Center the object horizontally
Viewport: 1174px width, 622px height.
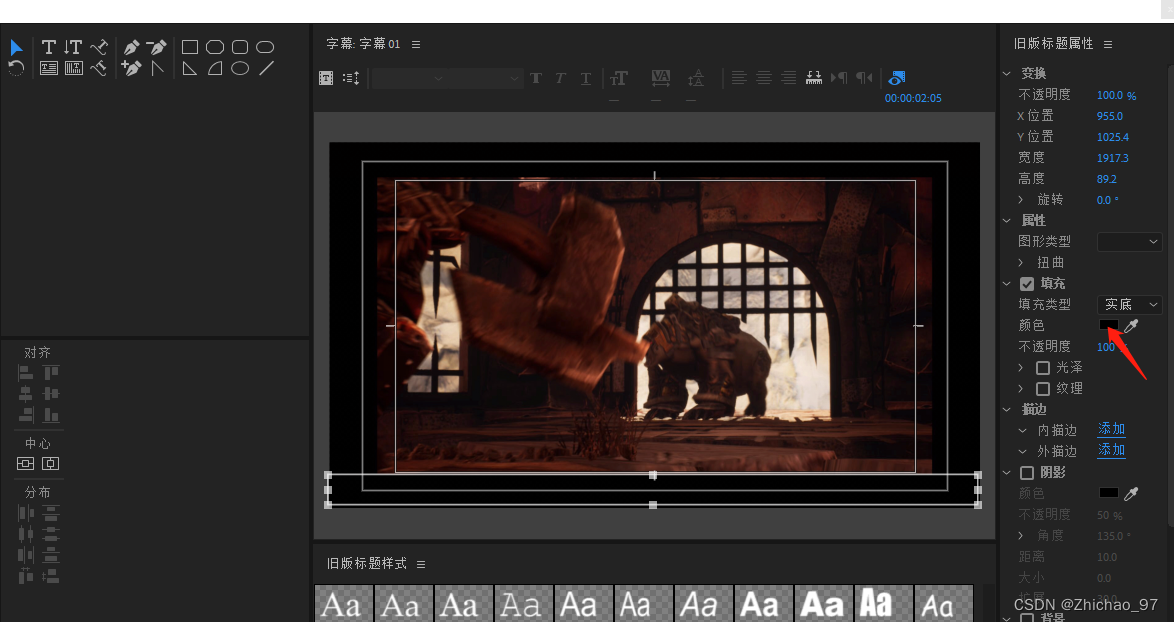(x=50, y=463)
